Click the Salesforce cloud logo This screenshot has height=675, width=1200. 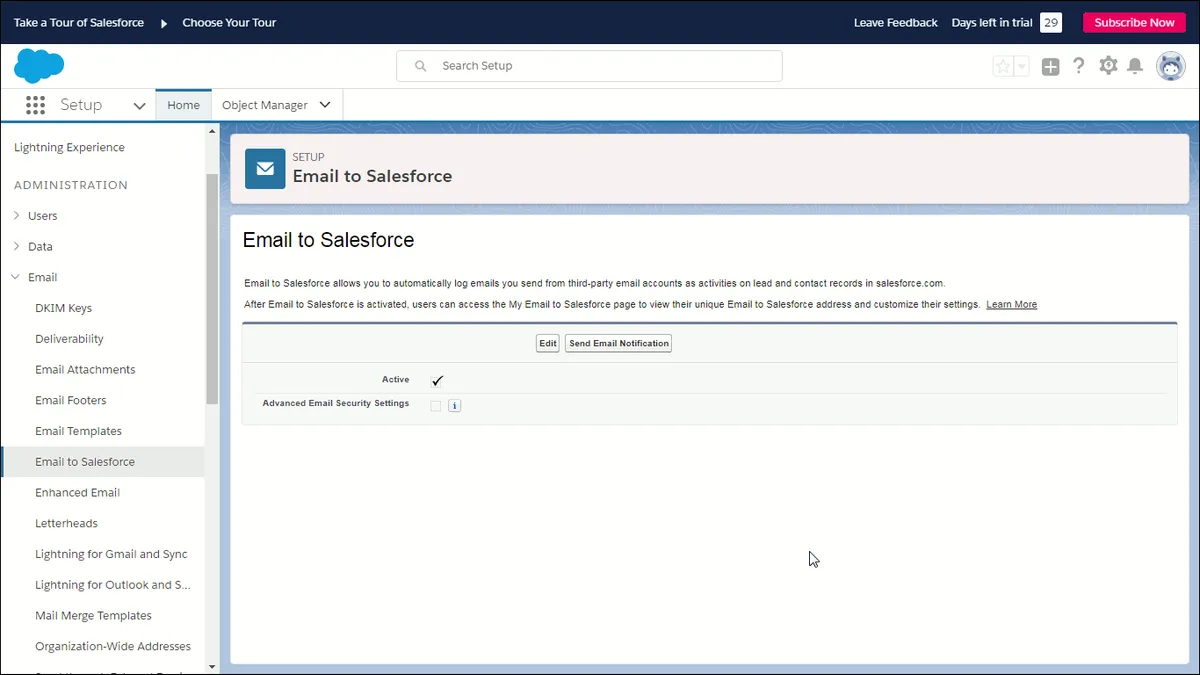coord(39,66)
